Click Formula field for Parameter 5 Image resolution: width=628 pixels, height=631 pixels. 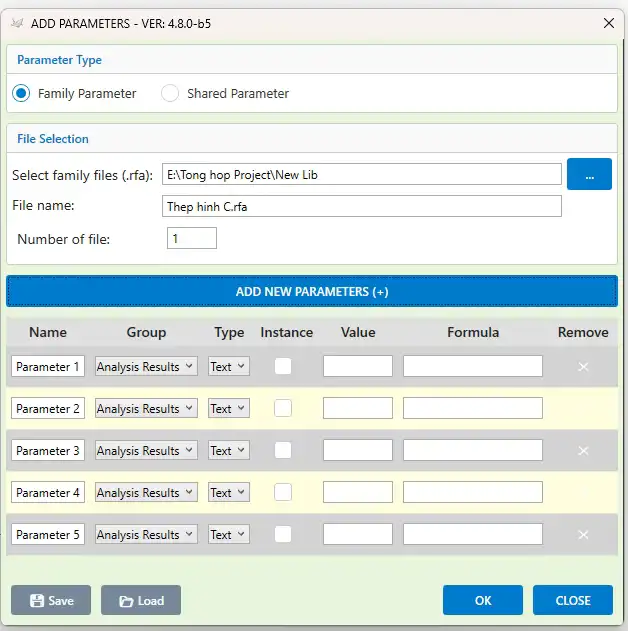click(473, 534)
